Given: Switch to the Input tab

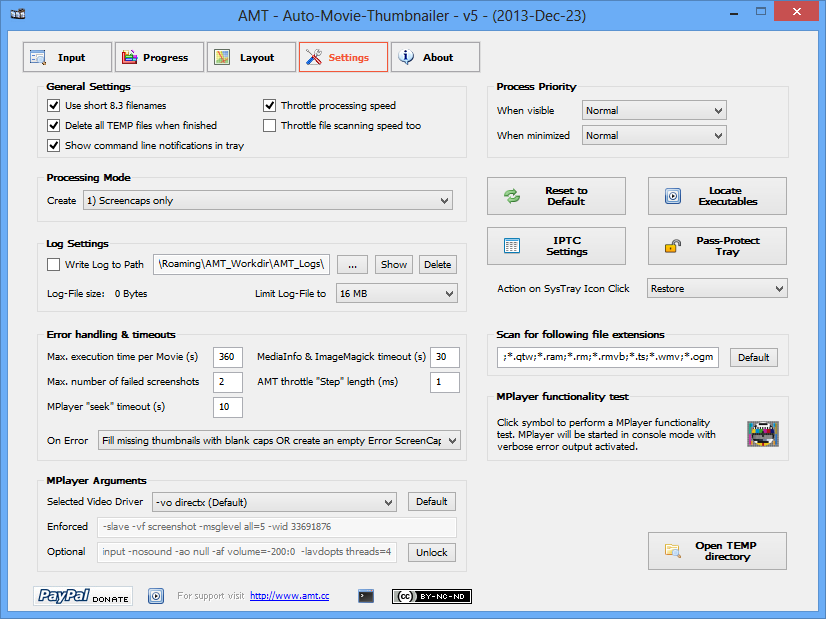Looking at the screenshot, I should [67, 57].
